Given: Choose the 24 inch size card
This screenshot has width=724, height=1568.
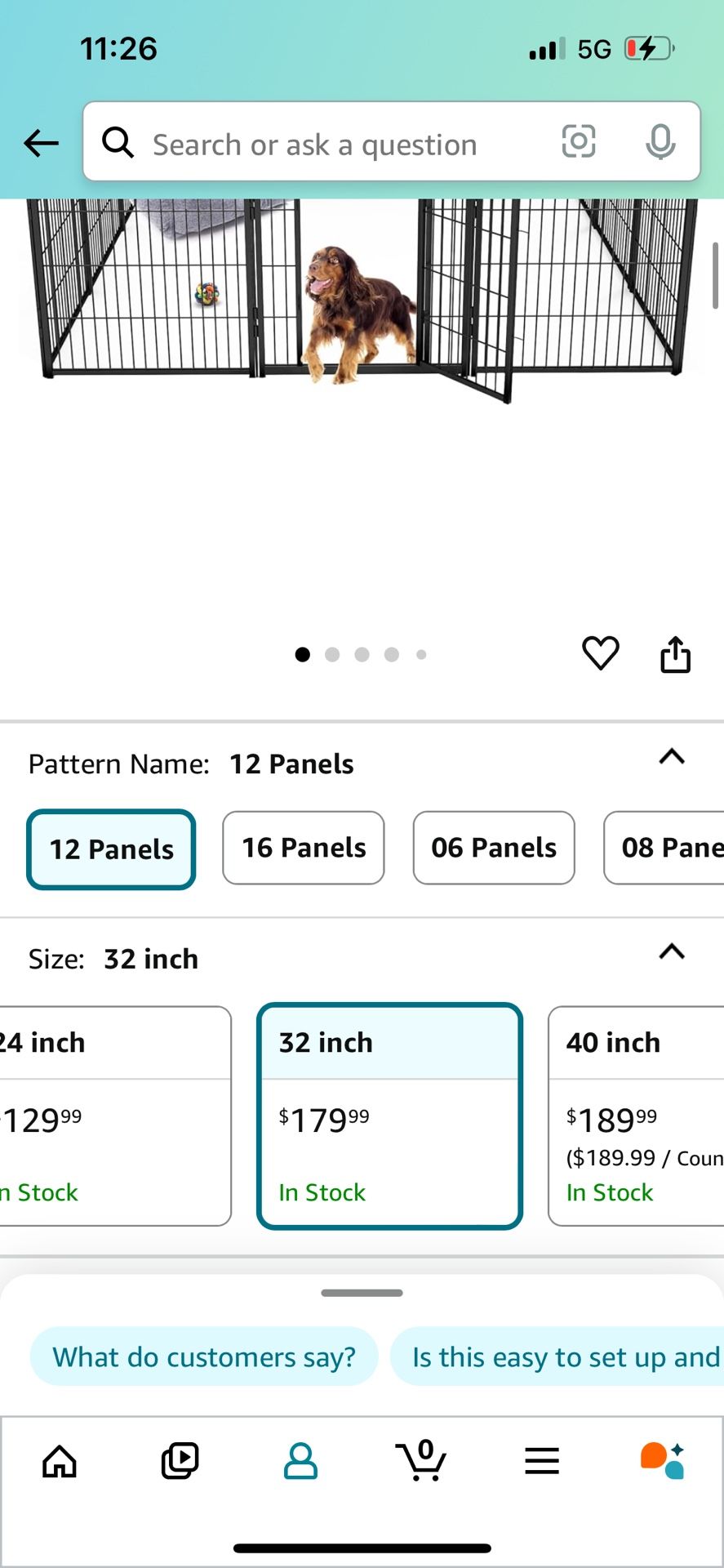Looking at the screenshot, I should point(114,1116).
